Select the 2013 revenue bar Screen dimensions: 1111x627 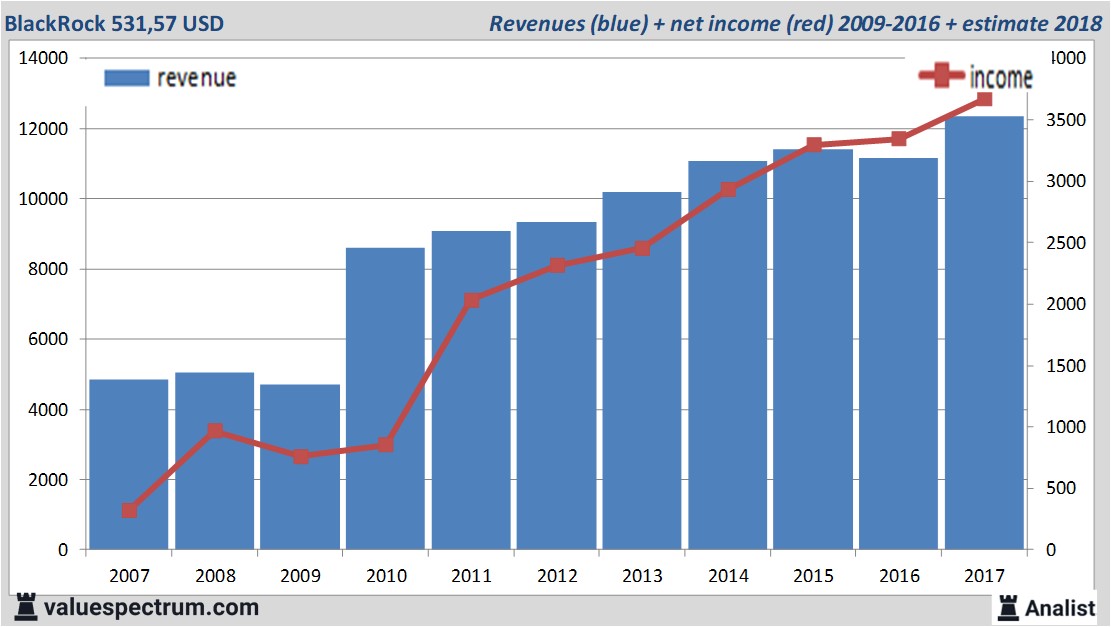pos(642,371)
